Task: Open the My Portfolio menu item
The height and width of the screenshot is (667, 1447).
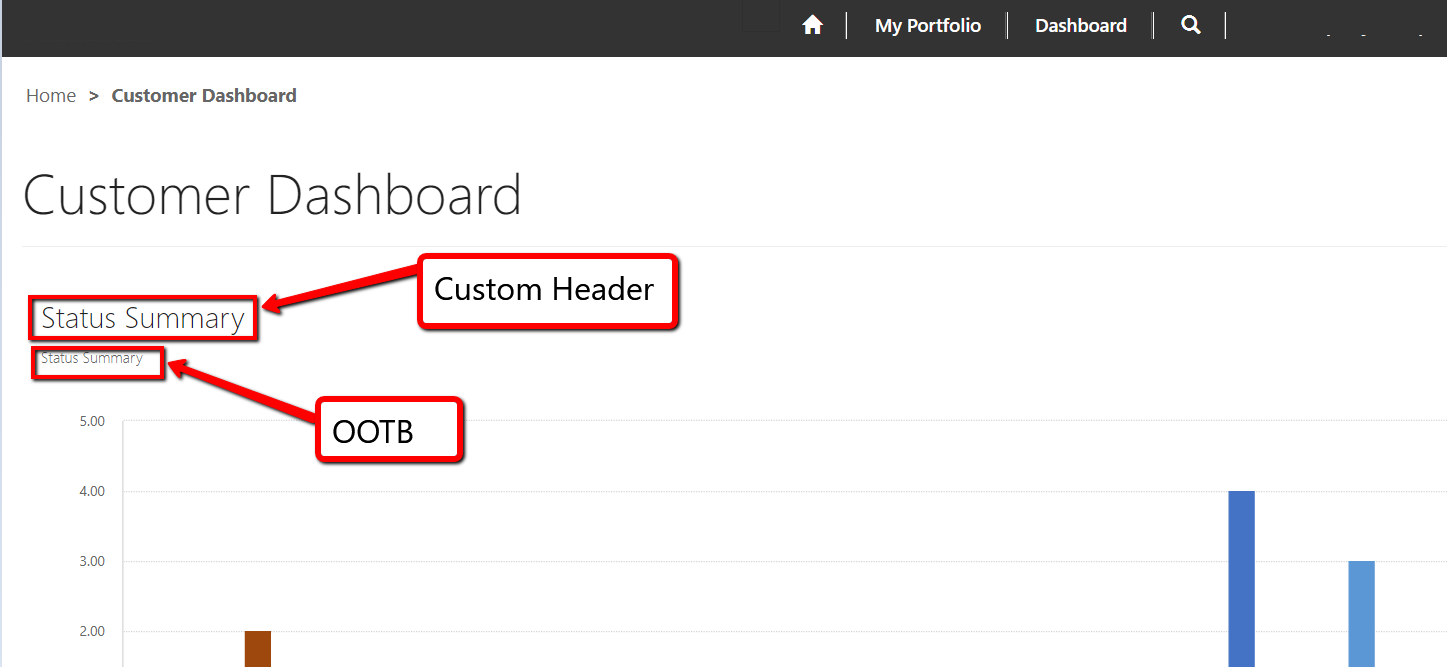Action: (x=927, y=26)
